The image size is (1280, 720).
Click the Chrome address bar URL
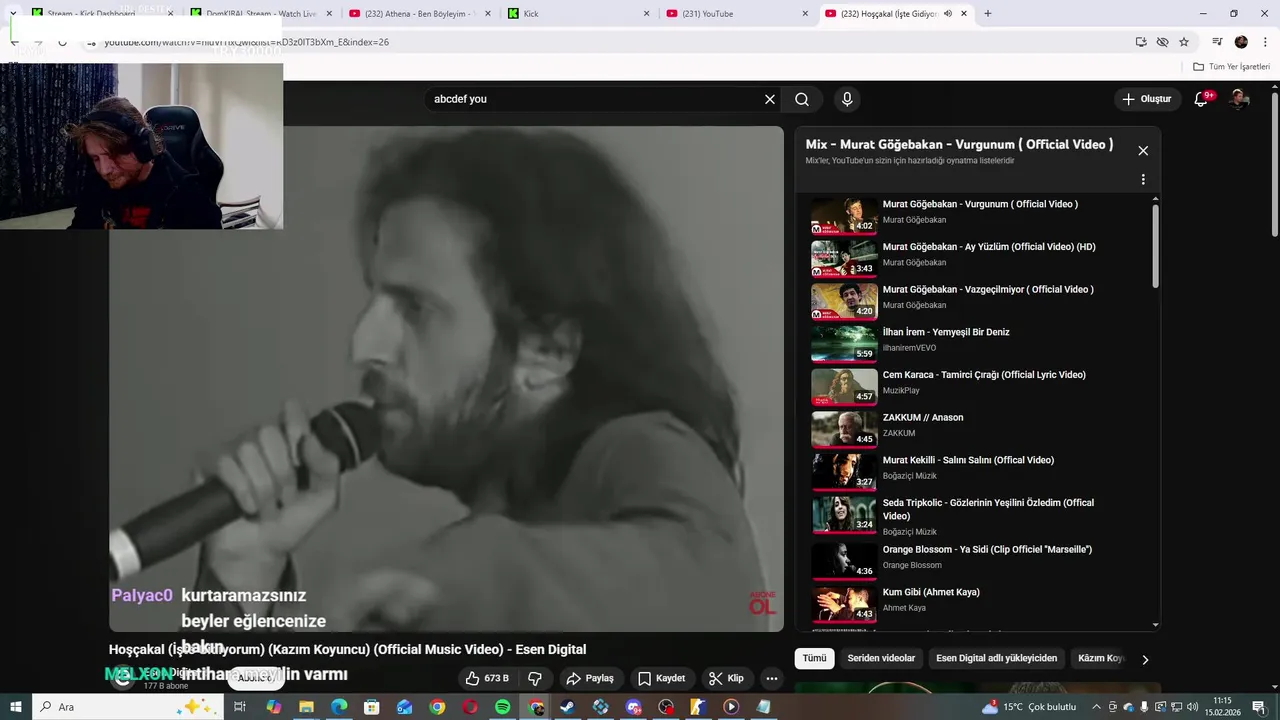point(246,42)
